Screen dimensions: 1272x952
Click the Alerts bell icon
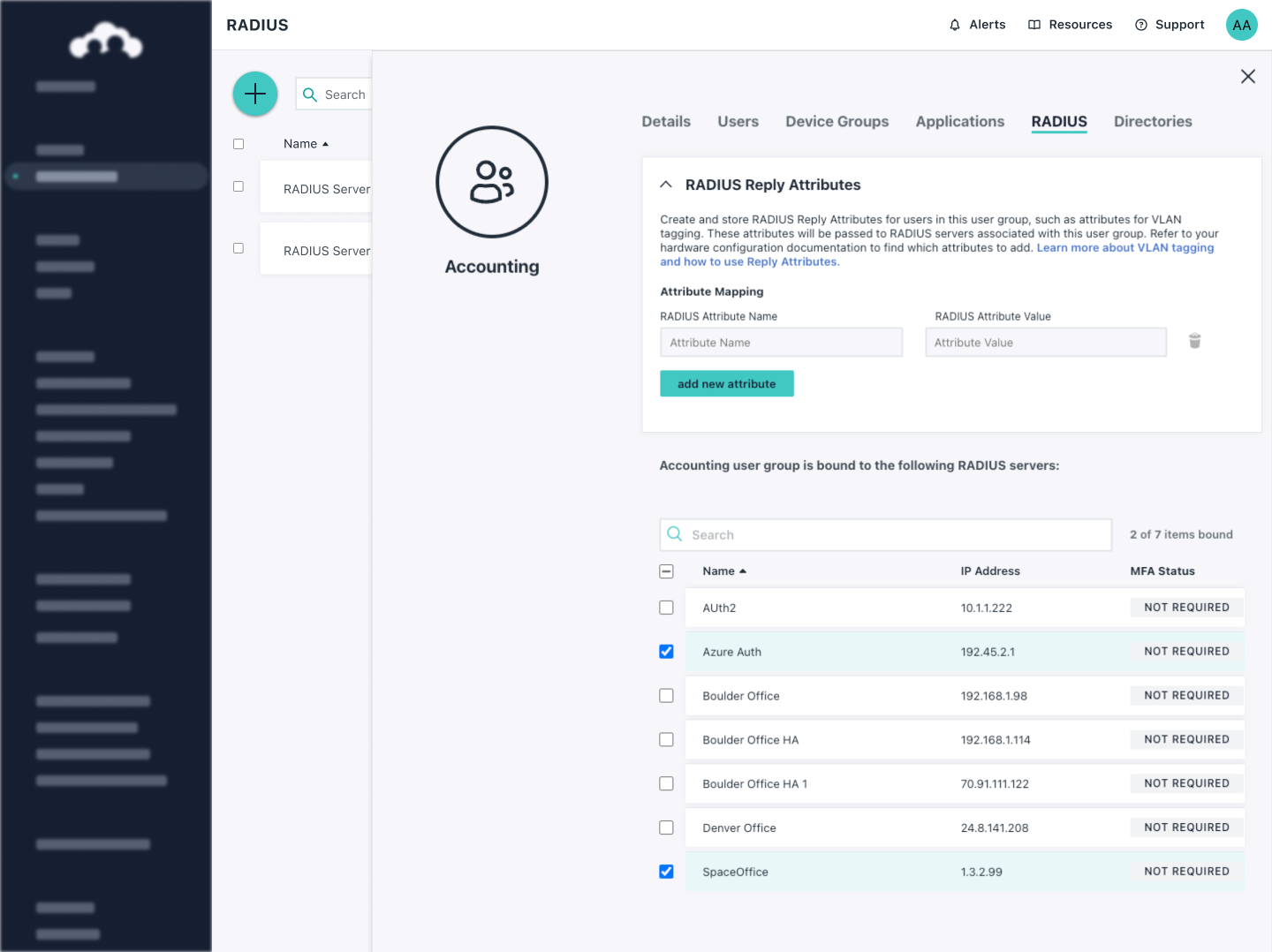955,25
